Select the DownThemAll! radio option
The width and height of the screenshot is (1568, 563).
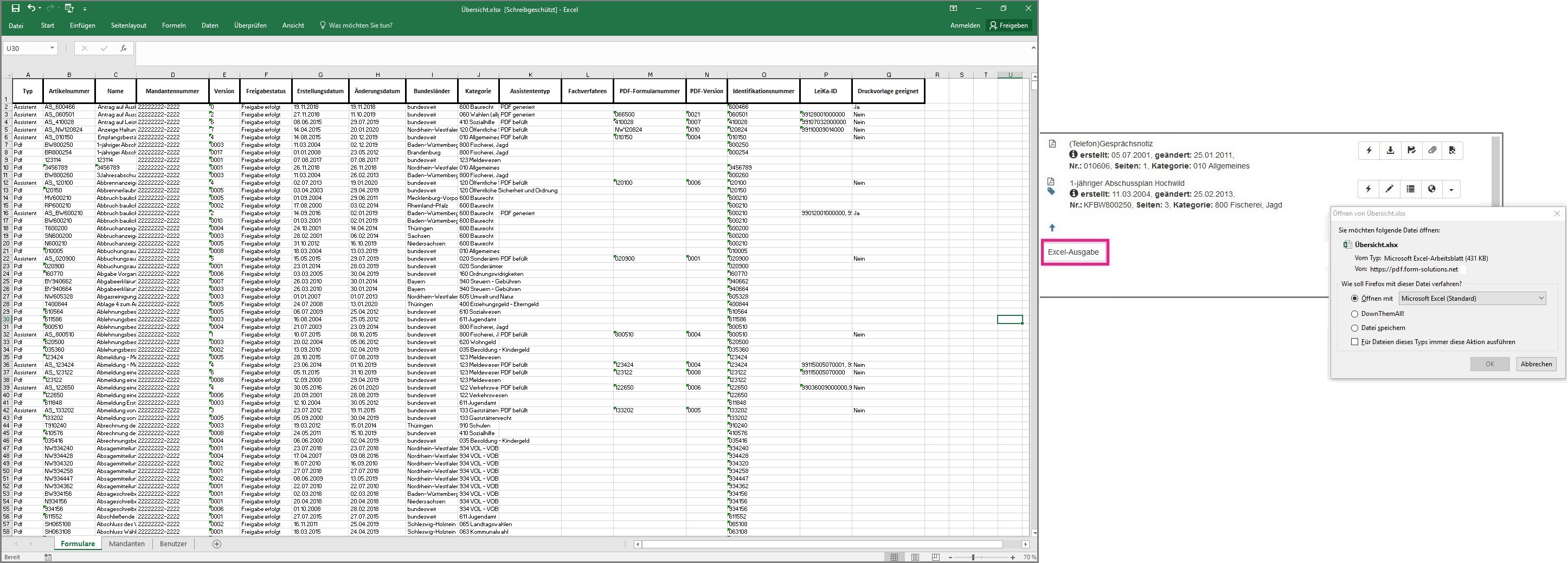pyautogui.click(x=1354, y=314)
